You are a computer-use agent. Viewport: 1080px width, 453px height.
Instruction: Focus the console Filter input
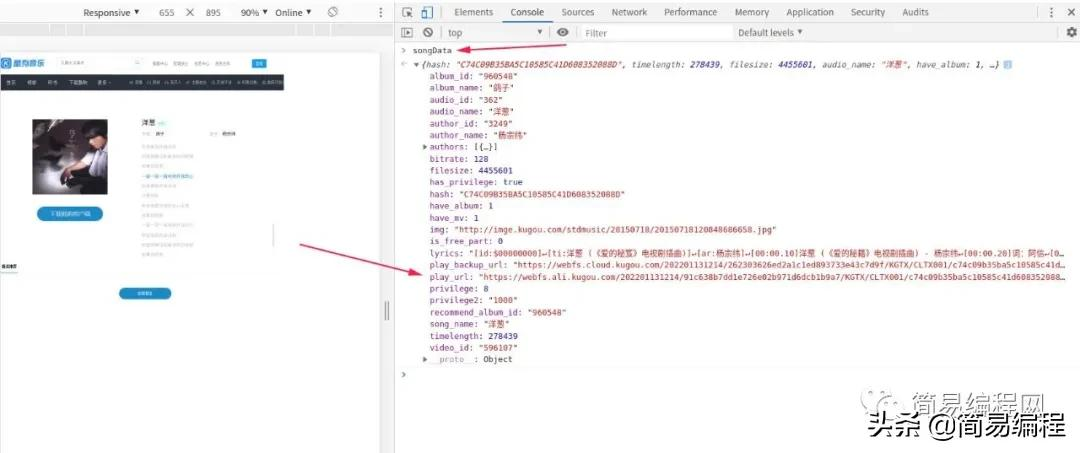click(x=658, y=32)
